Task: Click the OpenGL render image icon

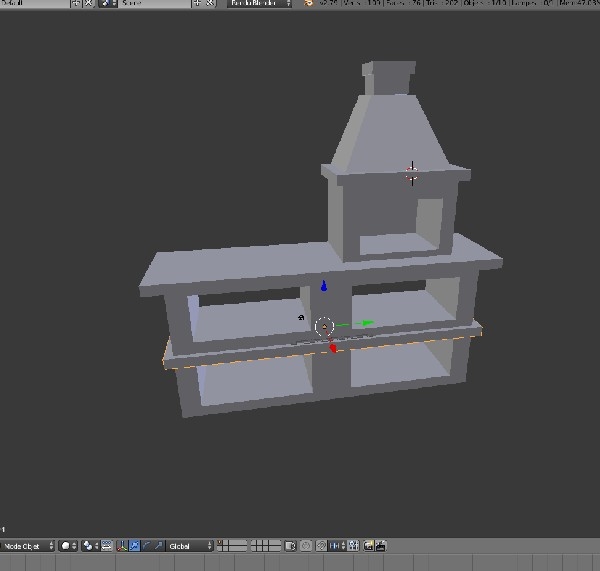Action: pos(368,546)
